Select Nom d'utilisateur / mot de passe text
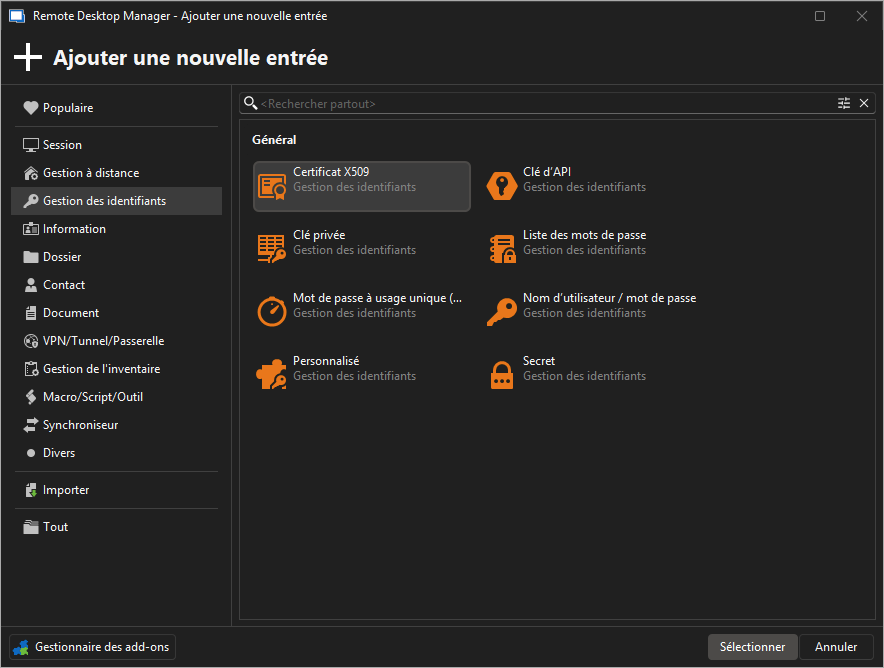The width and height of the screenshot is (884, 668). pyautogui.click(x=609, y=298)
